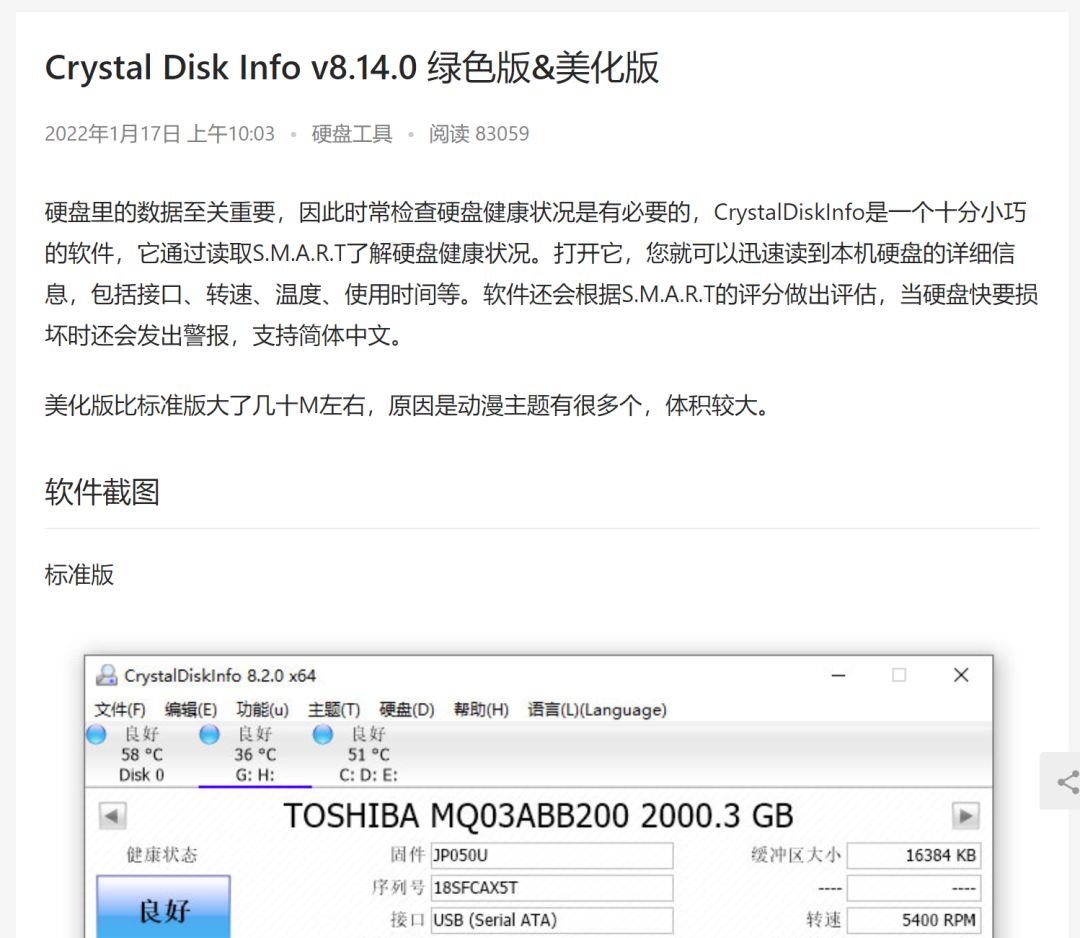Click the 36 °C temperature of G: H:
1080x938 pixels.
point(255,755)
